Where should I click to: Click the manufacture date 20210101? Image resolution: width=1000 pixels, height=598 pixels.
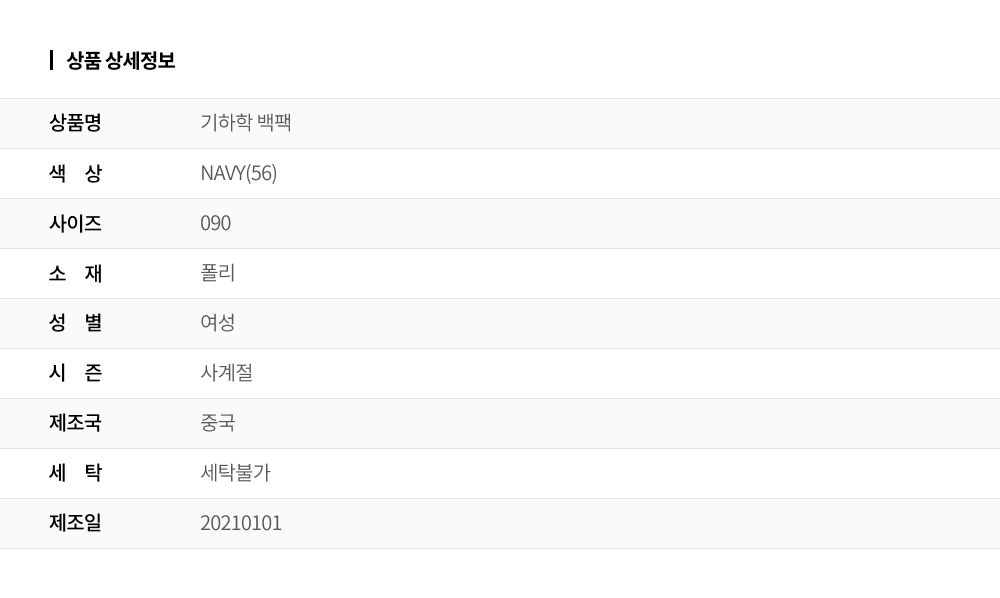(x=241, y=523)
